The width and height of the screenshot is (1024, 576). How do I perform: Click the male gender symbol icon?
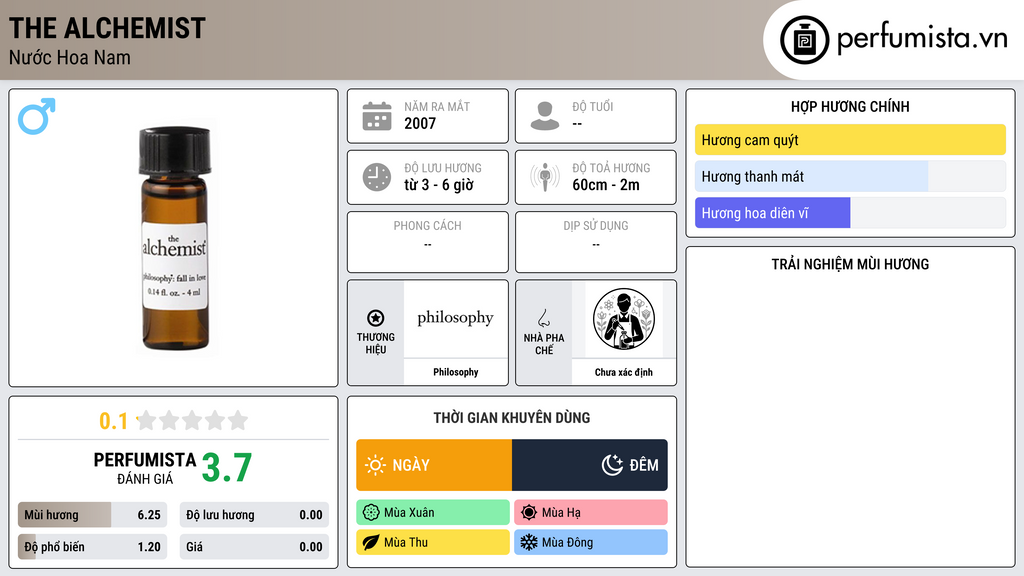pyautogui.click(x=37, y=116)
